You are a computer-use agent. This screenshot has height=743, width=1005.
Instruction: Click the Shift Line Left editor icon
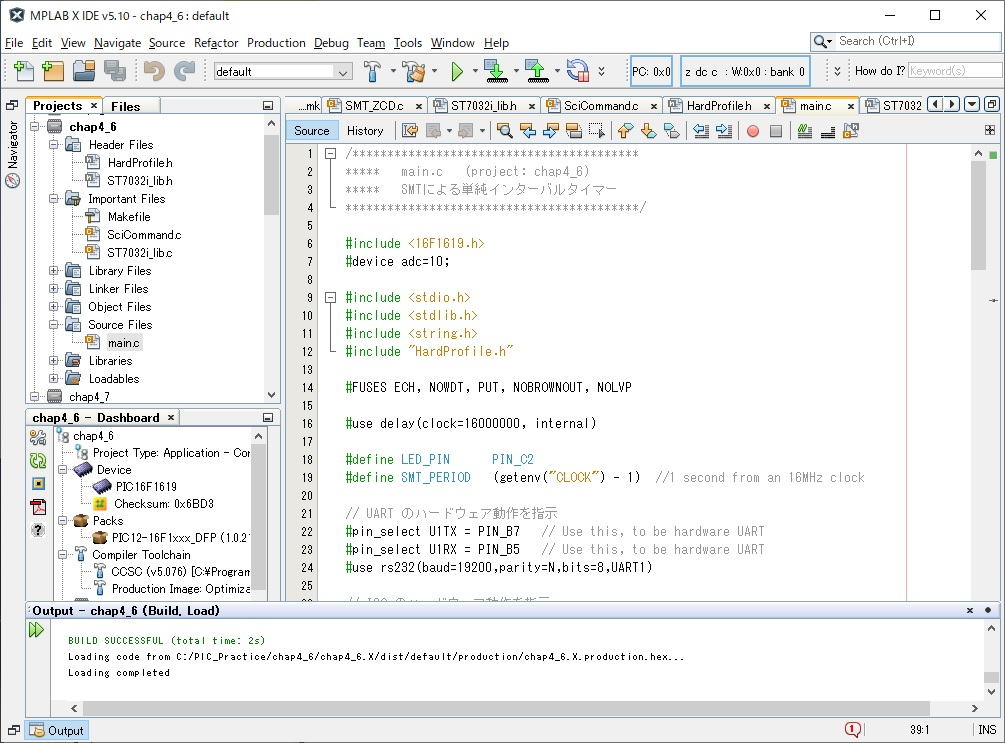click(x=701, y=131)
